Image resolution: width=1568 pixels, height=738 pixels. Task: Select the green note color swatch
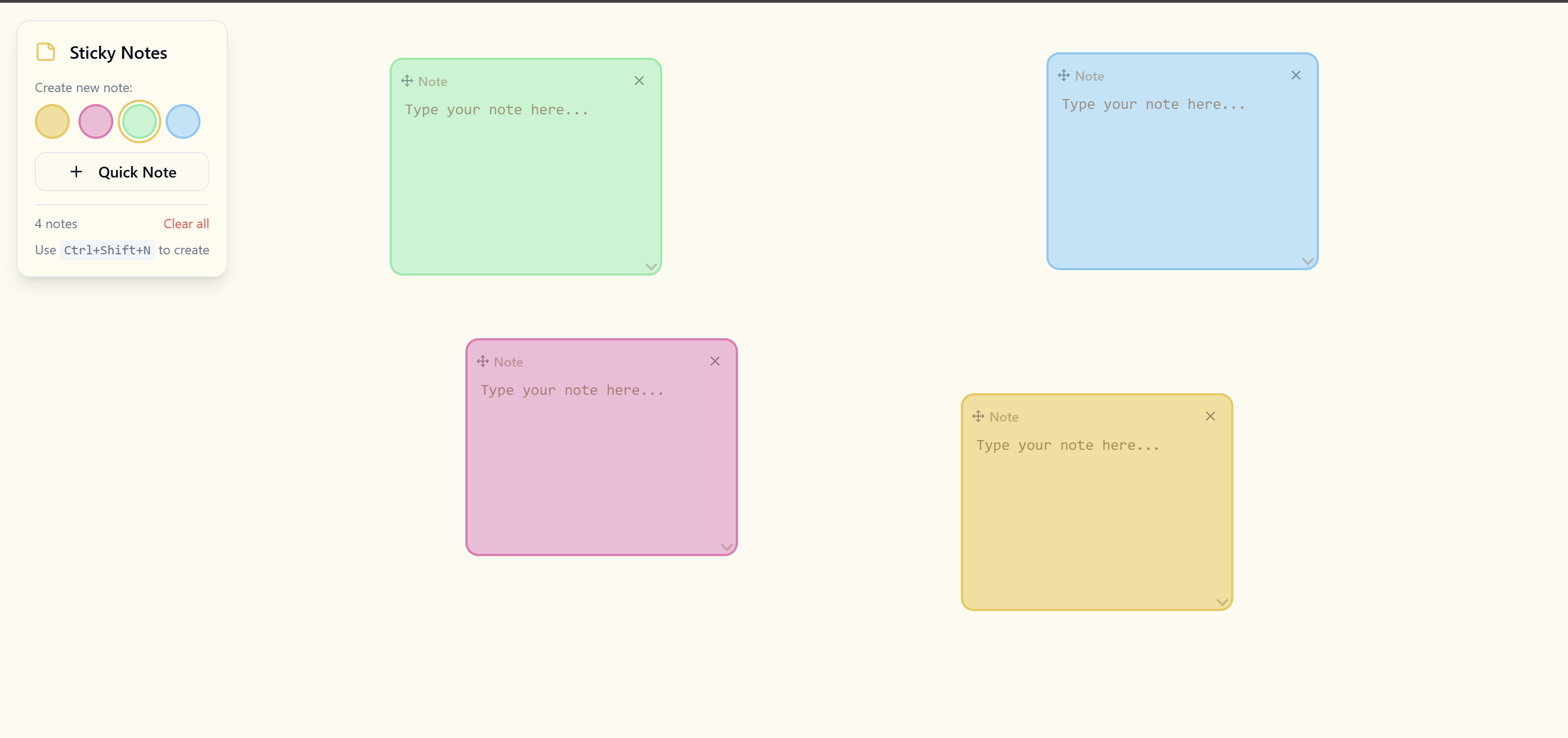coord(140,121)
